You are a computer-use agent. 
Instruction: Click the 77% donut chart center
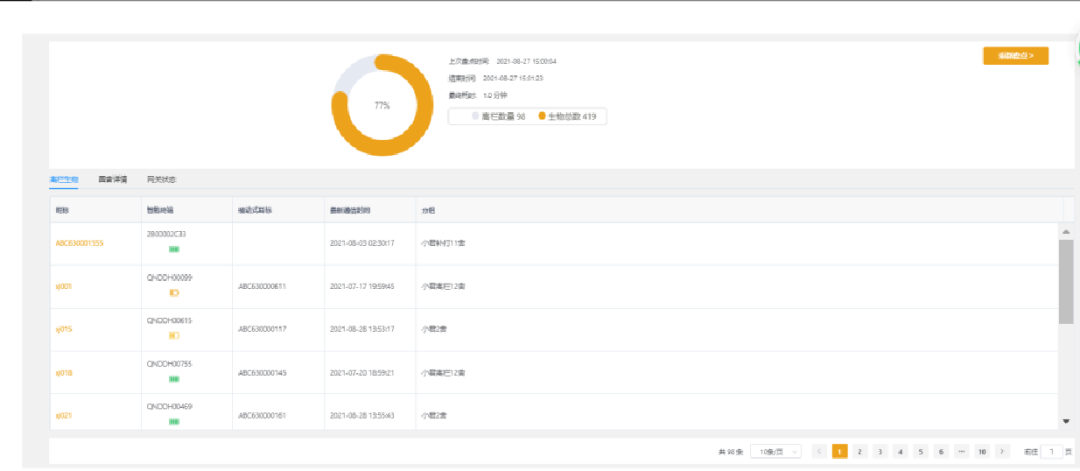pyautogui.click(x=382, y=105)
